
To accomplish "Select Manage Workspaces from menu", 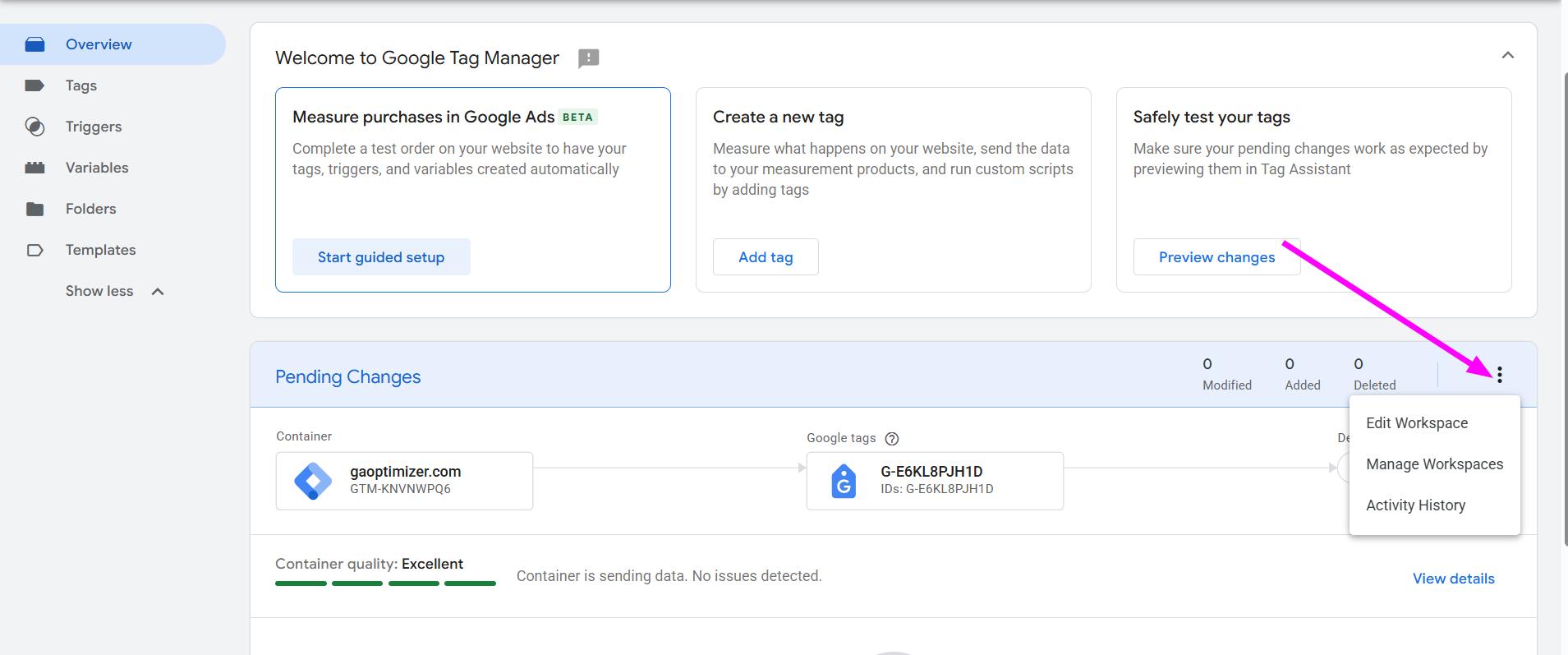I will (1434, 464).
